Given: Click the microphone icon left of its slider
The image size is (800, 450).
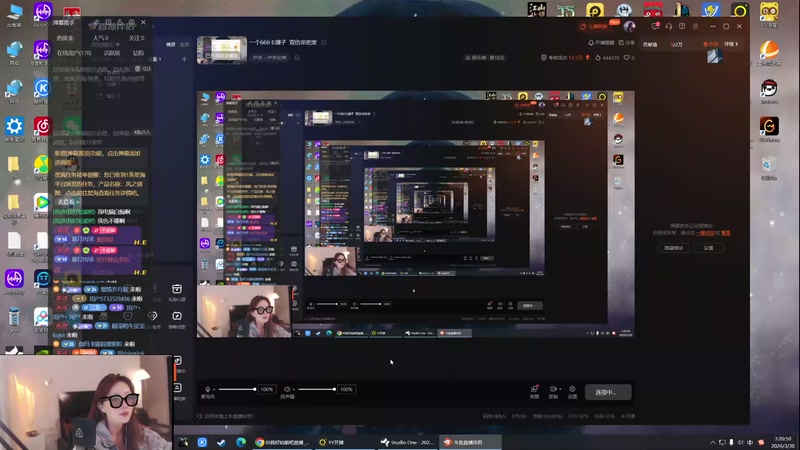Looking at the screenshot, I should pos(208,389).
